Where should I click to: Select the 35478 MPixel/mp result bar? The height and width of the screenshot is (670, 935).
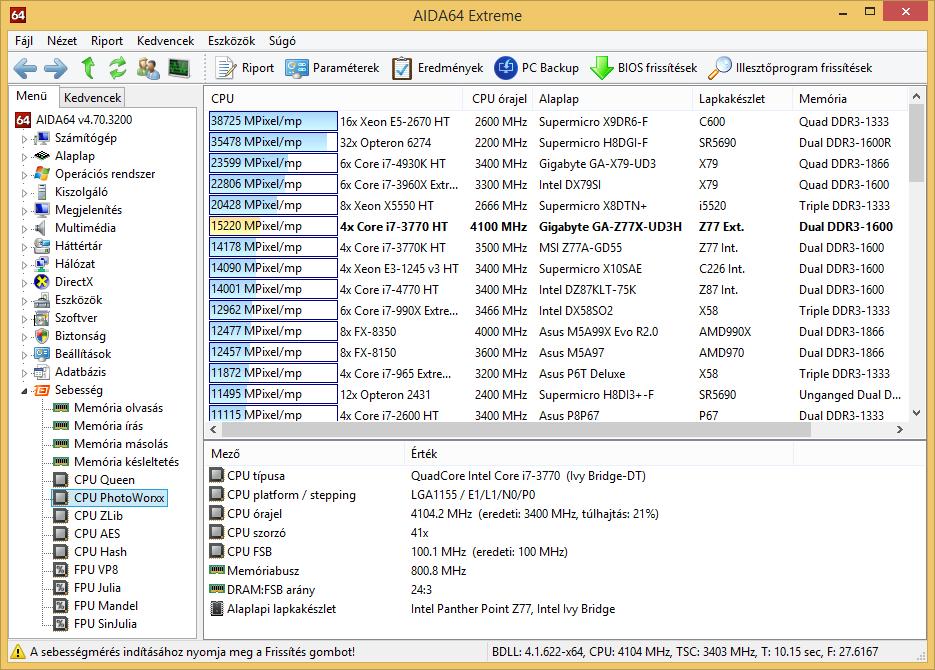(273, 142)
